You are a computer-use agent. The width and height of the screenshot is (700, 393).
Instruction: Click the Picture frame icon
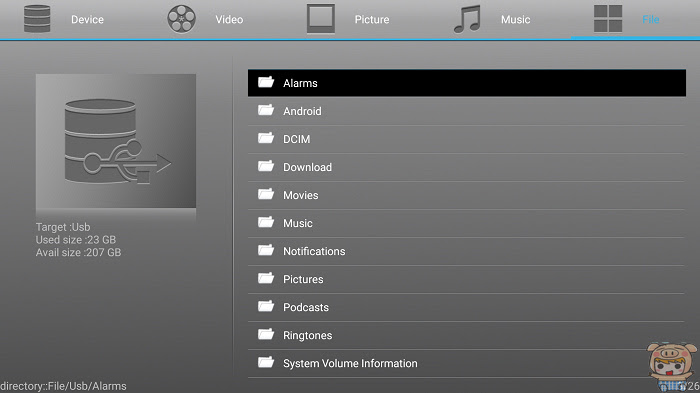pos(321,19)
